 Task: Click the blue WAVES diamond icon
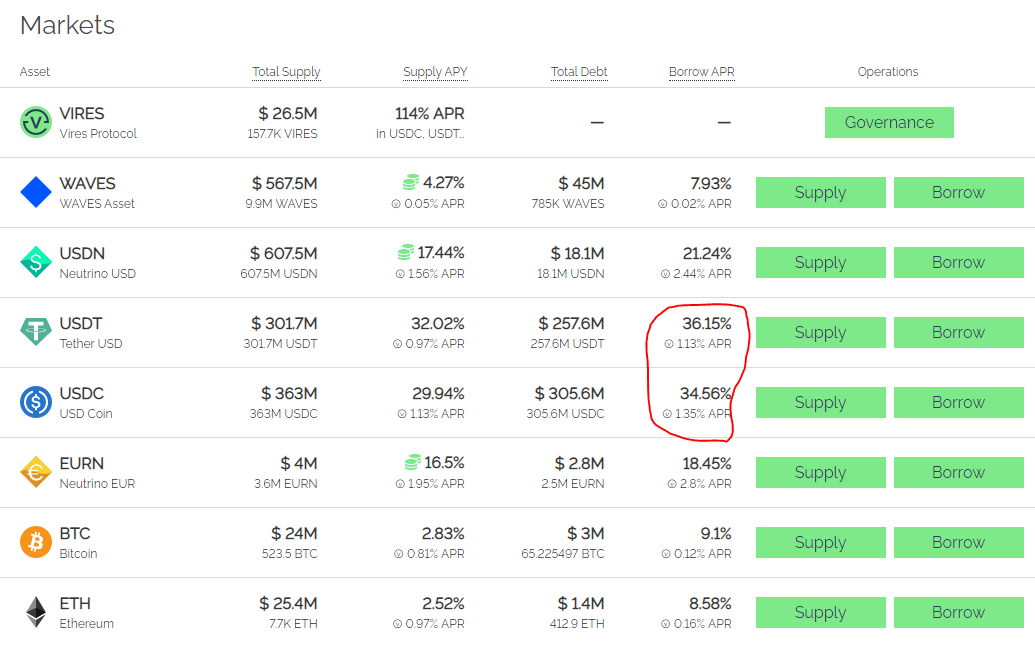36,192
